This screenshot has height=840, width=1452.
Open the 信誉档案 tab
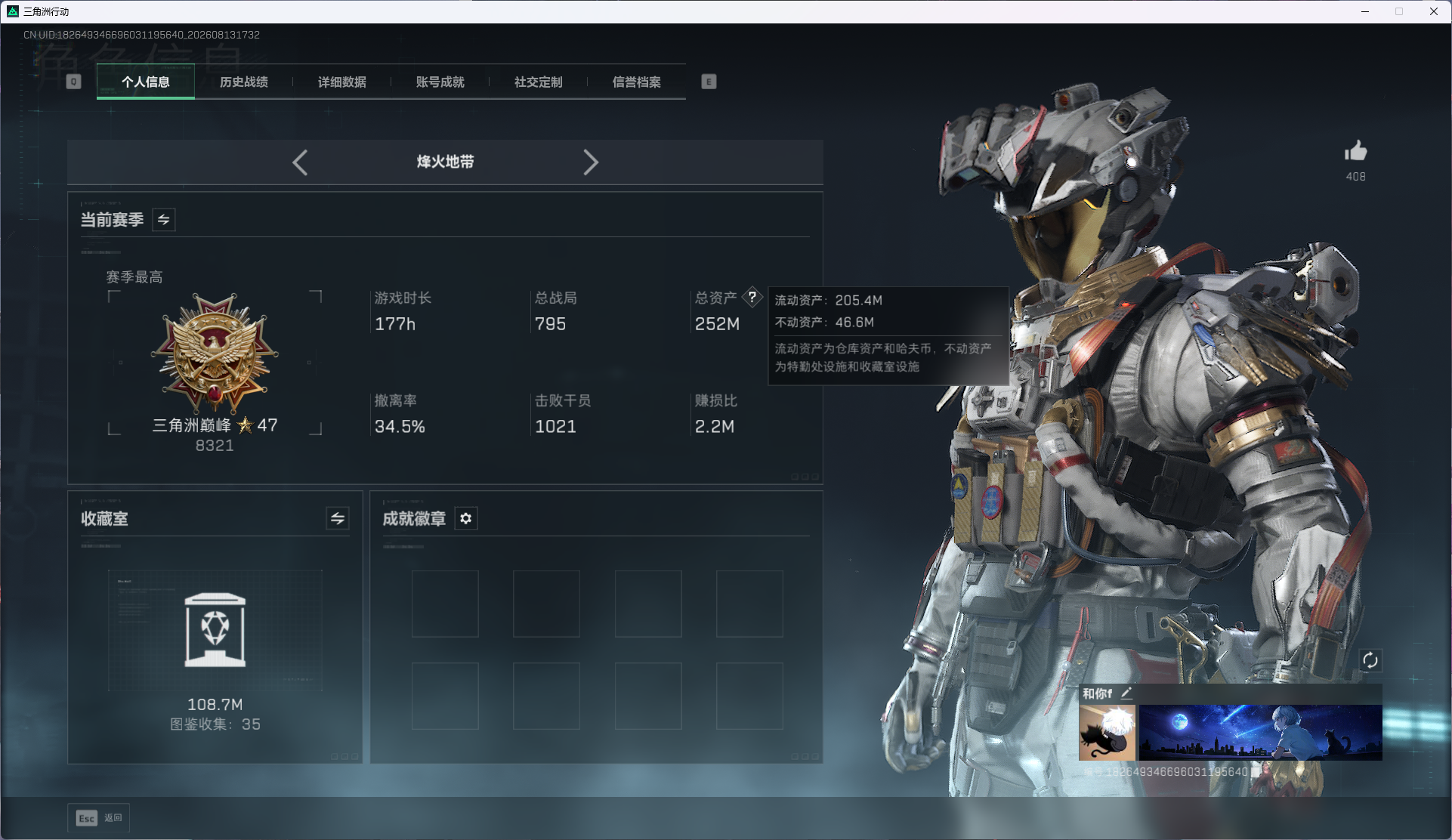coord(637,82)
